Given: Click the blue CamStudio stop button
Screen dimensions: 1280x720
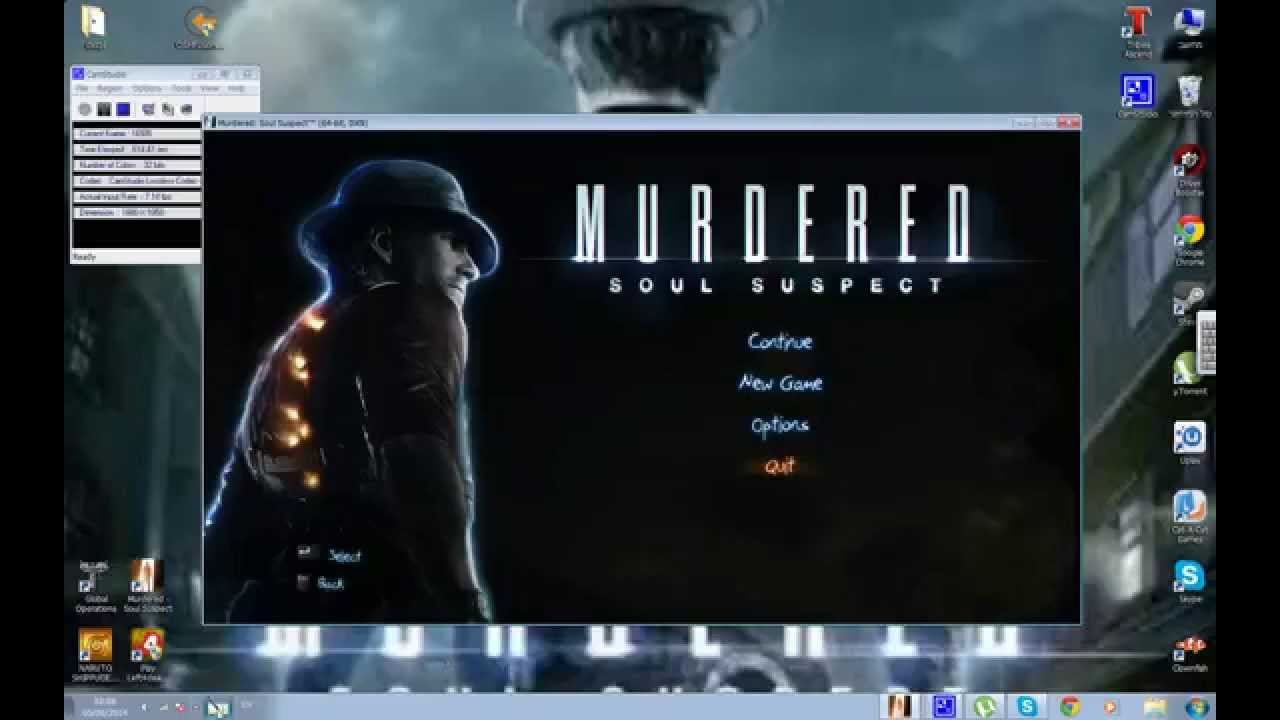Looking at the screenshot, I should 122,109.
